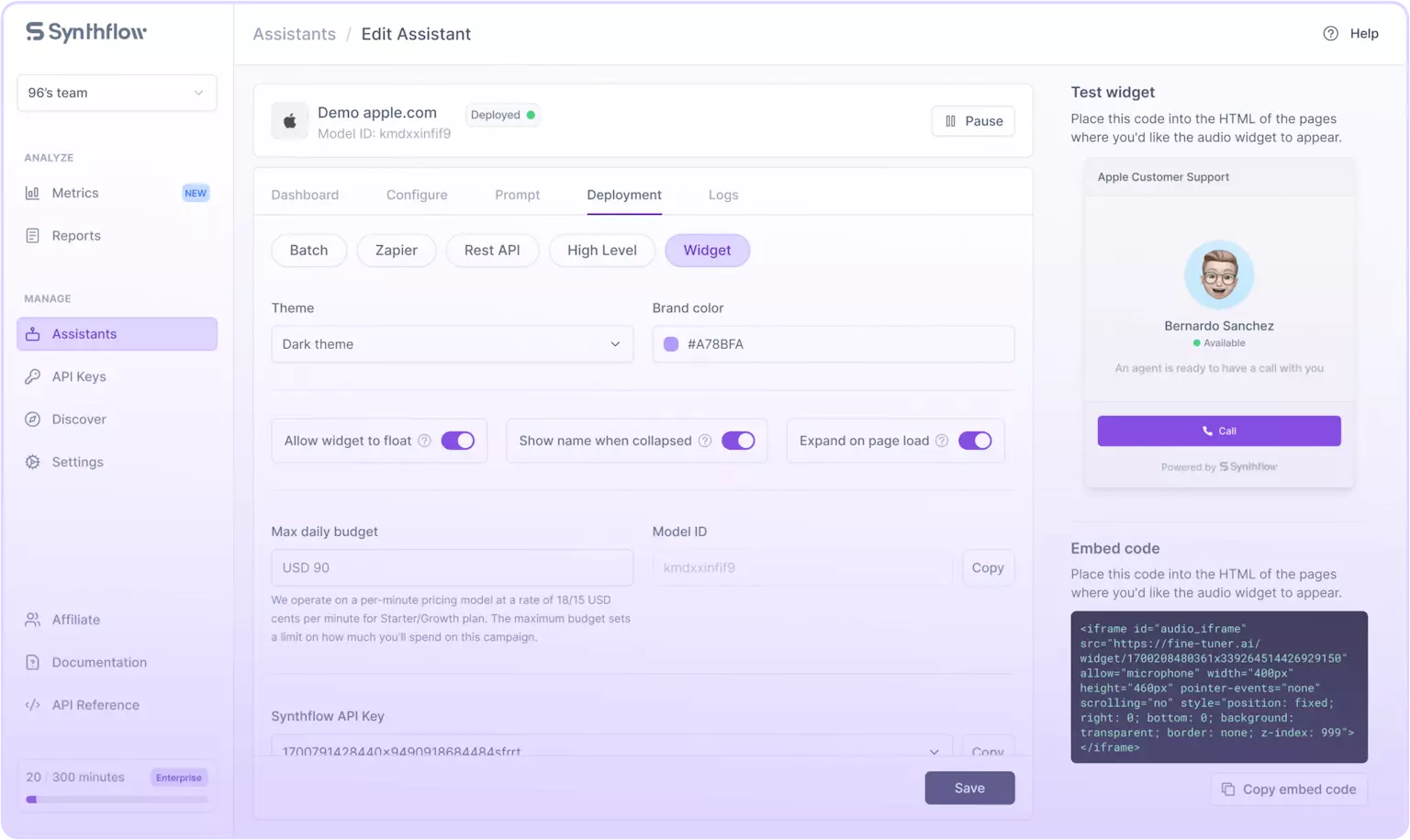Pause the Demo apple.com assistant

(x=972, y=120)
